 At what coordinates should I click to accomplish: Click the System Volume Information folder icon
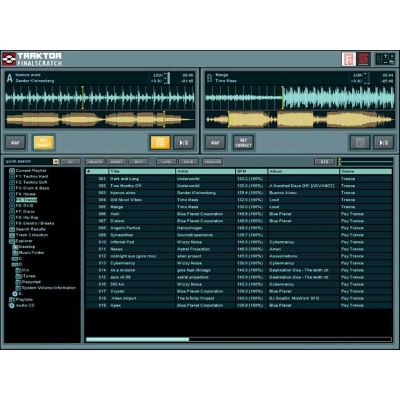point(19,288)
